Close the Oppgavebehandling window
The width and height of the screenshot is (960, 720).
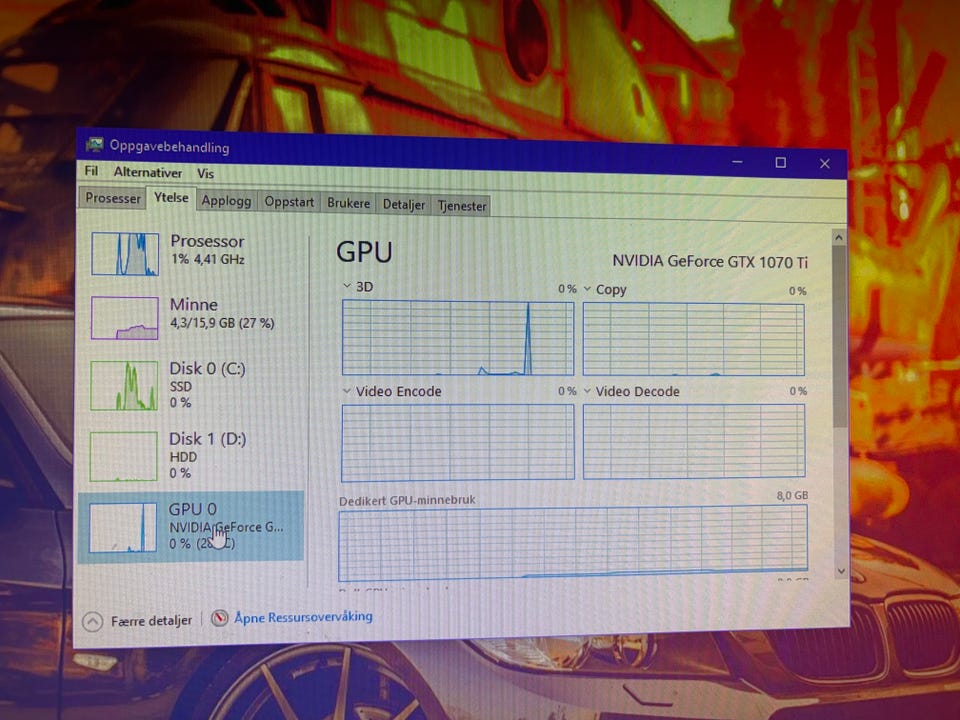pyautogui.click(x=825, y=163)
